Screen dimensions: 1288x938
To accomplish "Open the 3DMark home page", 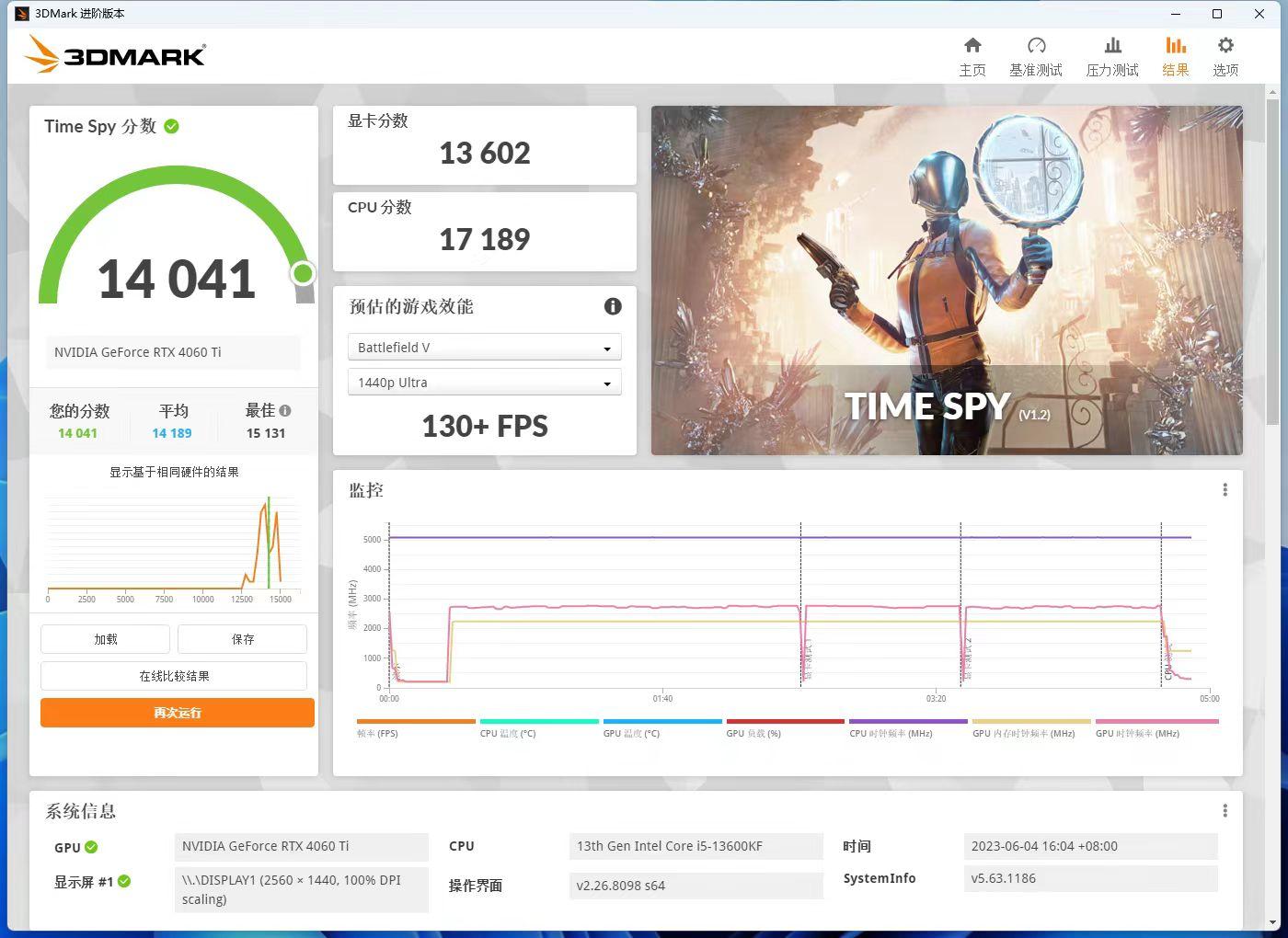I will coord(972,53).
